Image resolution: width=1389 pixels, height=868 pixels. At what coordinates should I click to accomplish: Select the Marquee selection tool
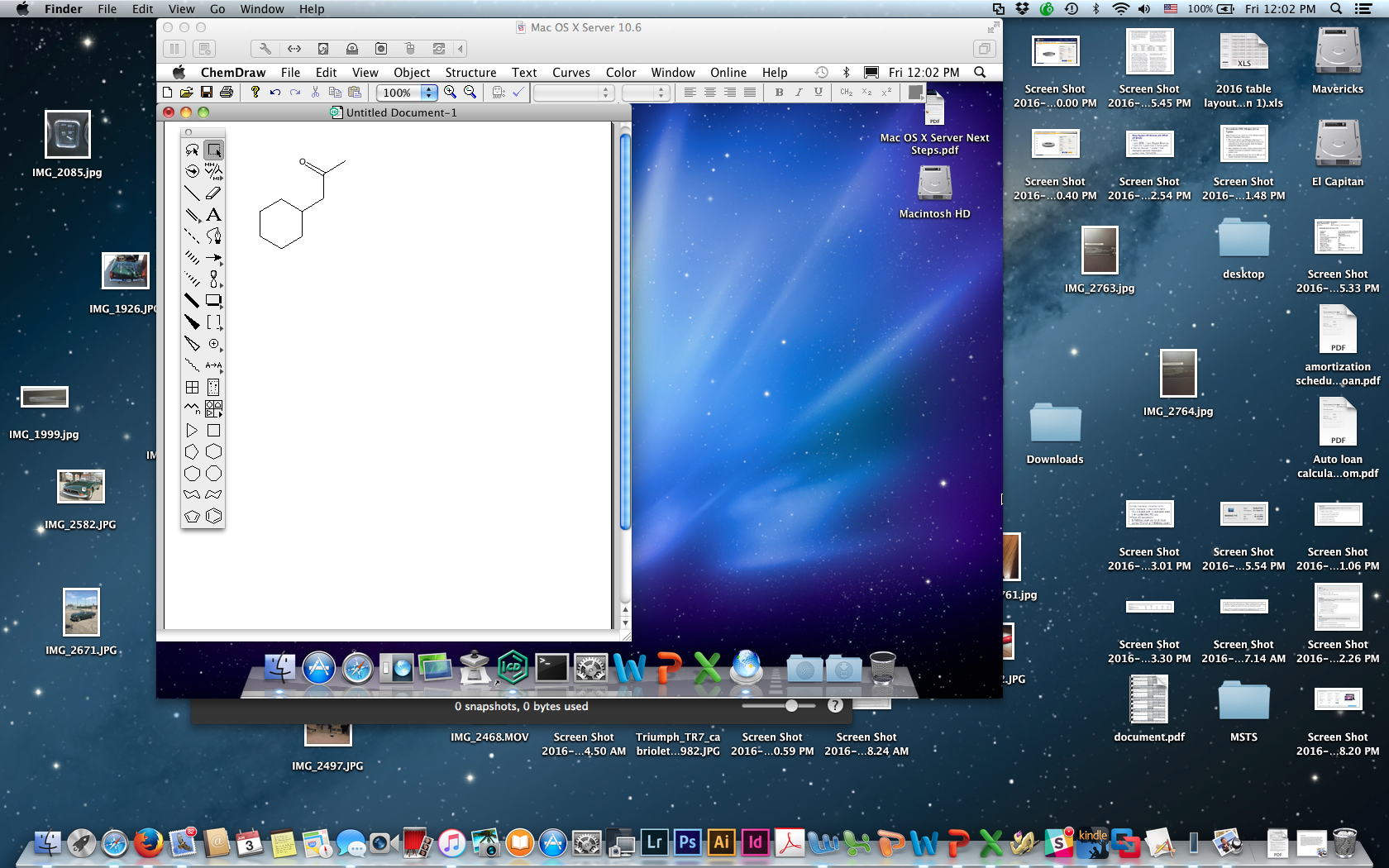214,150
